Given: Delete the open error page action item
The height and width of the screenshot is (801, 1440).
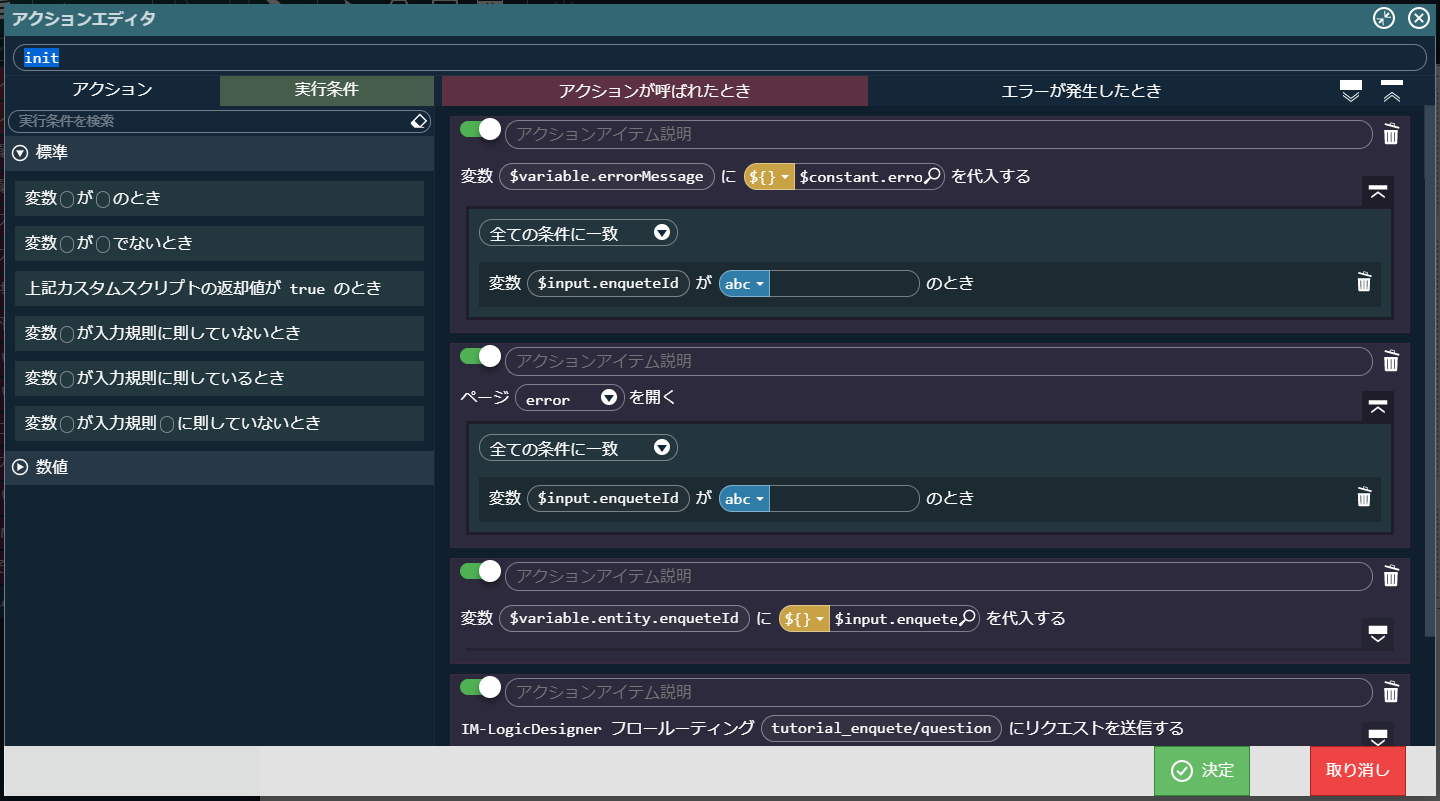Looking at the screenshot, I should (x=1391, y=361).
